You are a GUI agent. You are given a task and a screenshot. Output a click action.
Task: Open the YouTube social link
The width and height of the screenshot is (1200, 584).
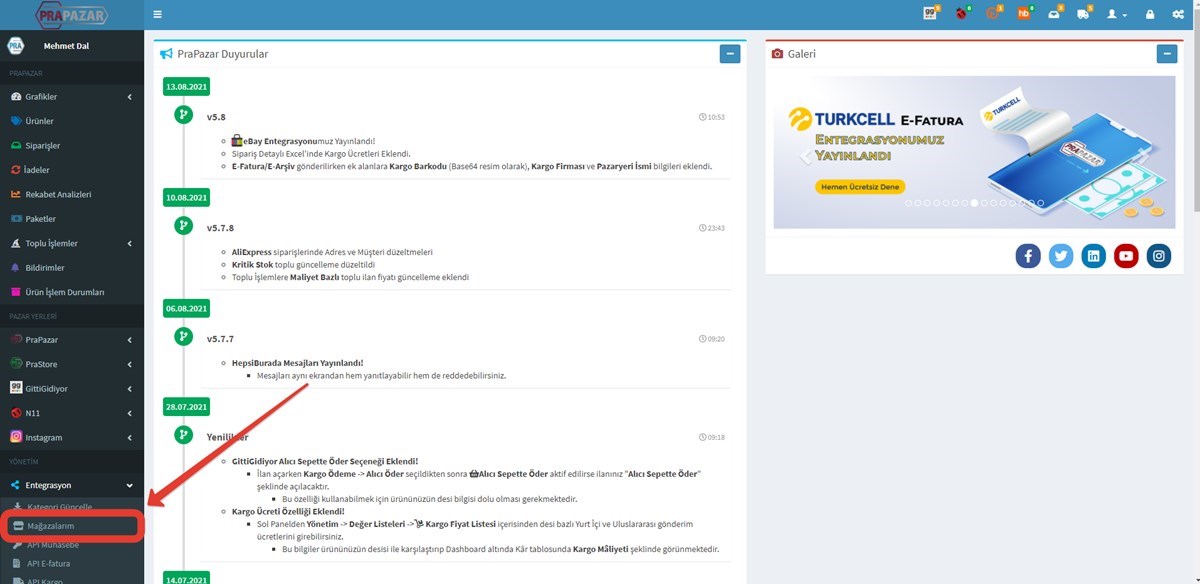pos(1126,256)
